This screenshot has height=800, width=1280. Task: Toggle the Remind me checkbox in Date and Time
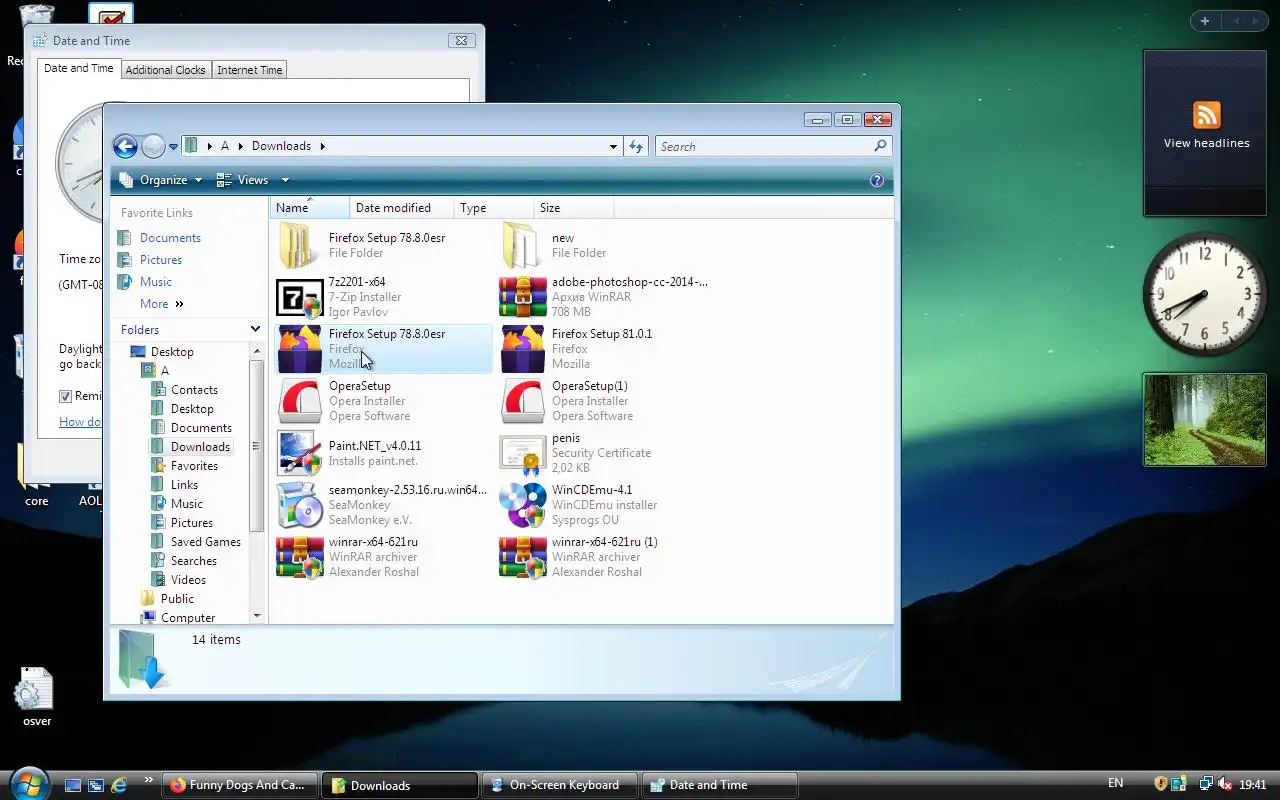click(x=66, y=396)
